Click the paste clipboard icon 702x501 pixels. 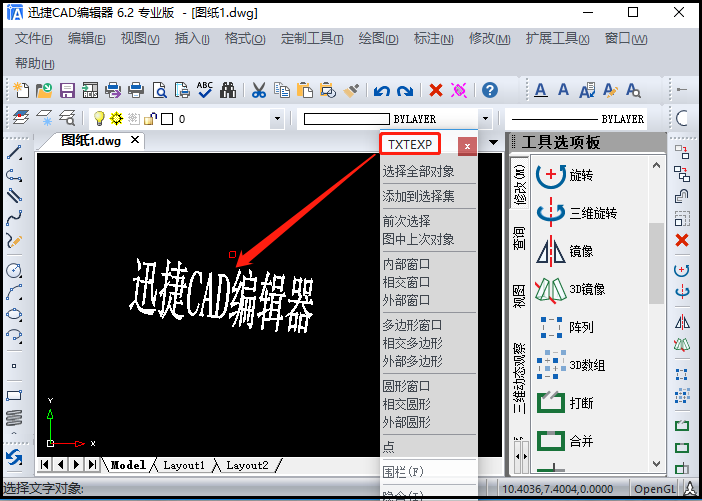click(x=305, y=90)
